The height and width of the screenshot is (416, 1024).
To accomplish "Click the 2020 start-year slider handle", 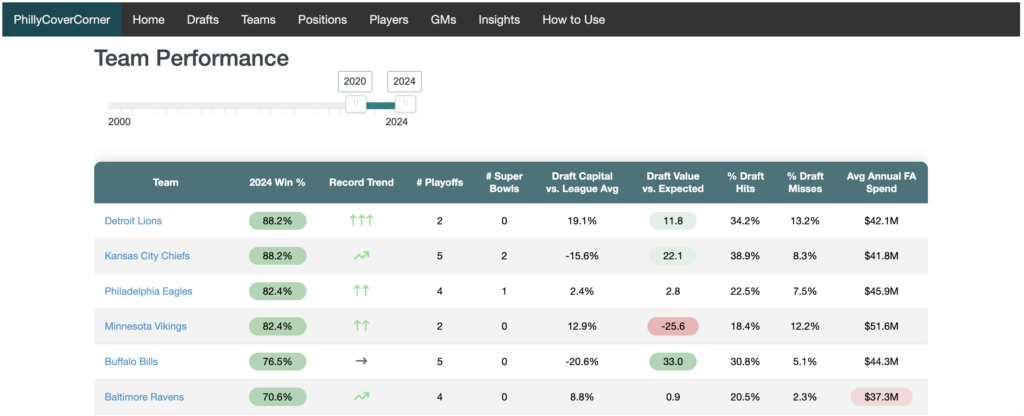I will coord(354,104).
